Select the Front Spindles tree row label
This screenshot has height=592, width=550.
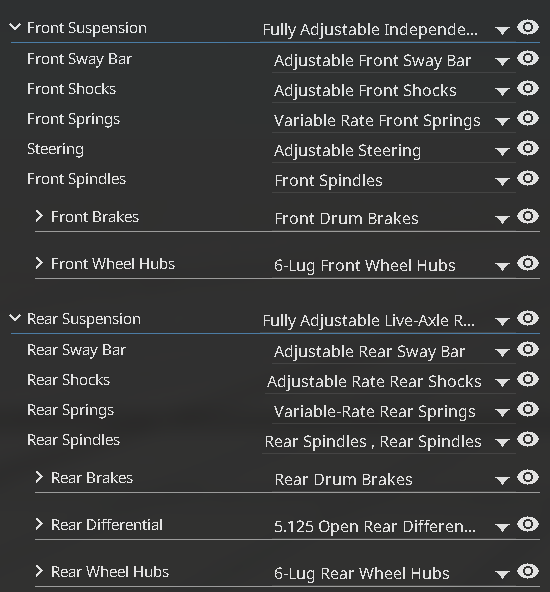point(76,179)
